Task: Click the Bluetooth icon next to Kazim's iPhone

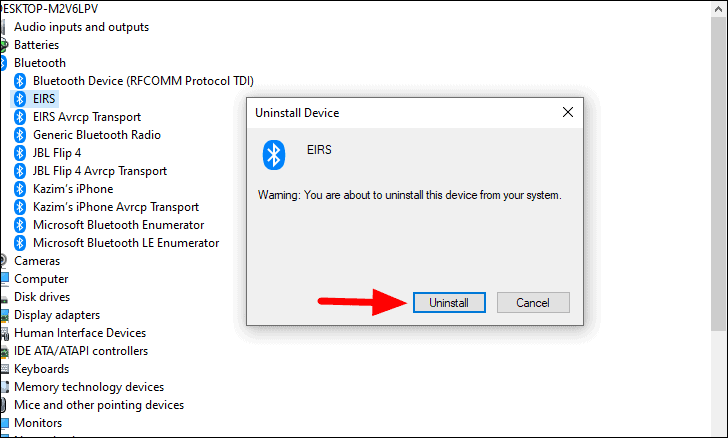Action: pos(20,189)
